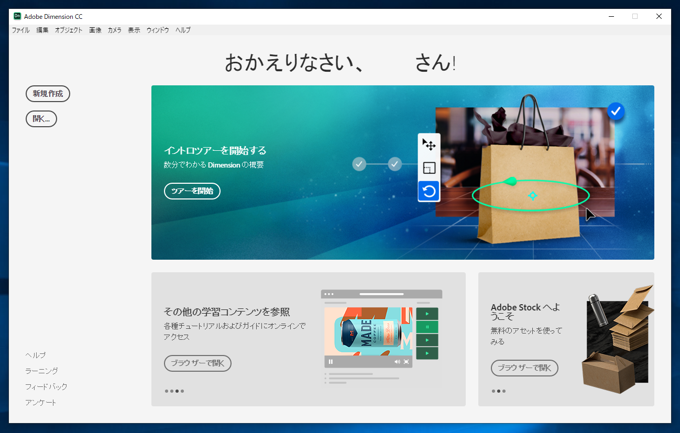This screenshot has width=680, height=433.
Task: Click the ラーニング link
Action: pos(41,371)
